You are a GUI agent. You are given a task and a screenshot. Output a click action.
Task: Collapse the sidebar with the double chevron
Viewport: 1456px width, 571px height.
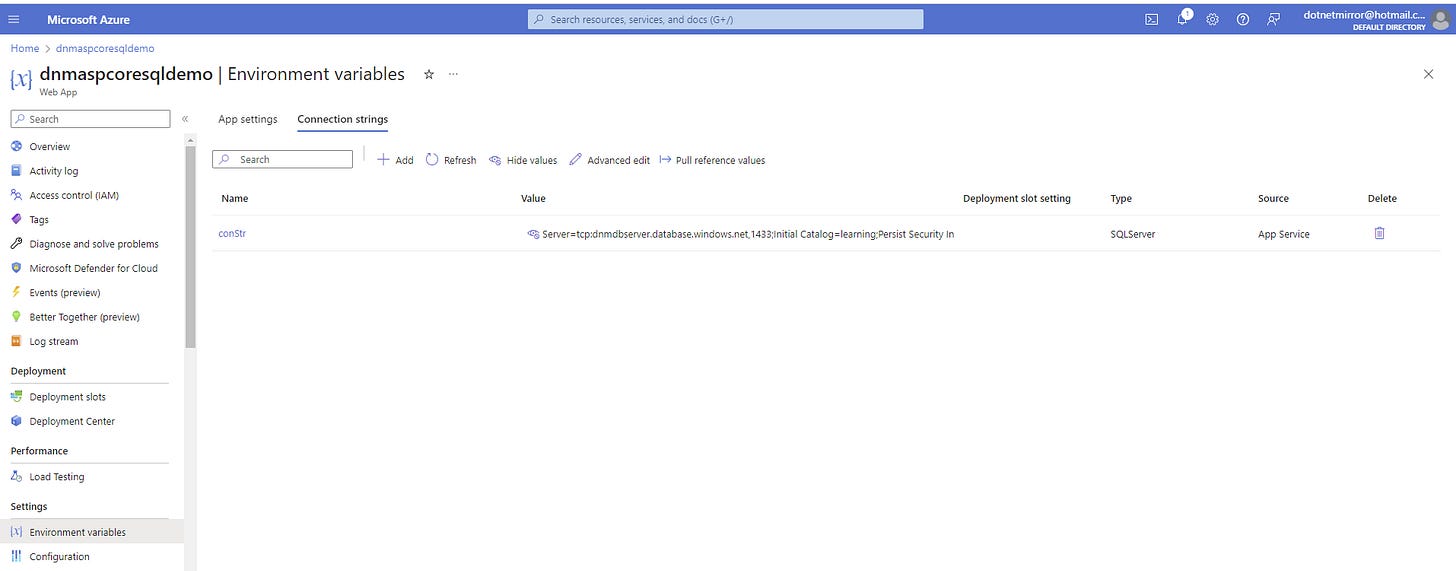click(185, 119)
